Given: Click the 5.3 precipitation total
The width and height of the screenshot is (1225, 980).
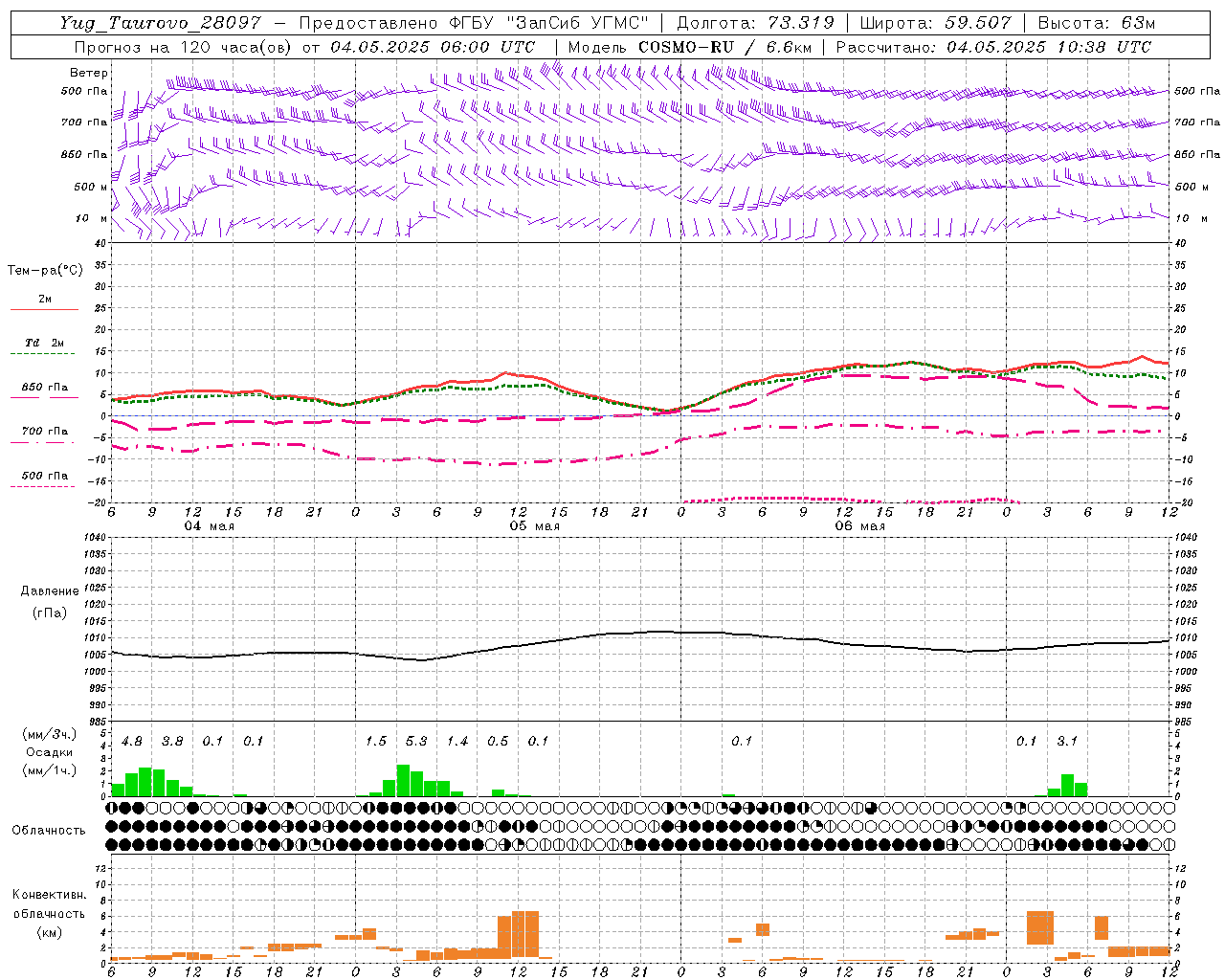Looking at the screenshot, I should pos(416,741).
